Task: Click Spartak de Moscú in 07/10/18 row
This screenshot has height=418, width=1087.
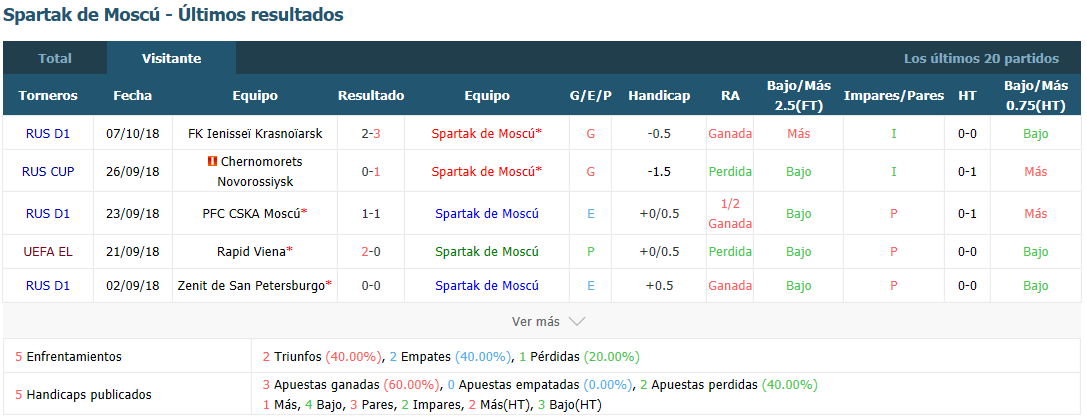Action: click(487, 134)
